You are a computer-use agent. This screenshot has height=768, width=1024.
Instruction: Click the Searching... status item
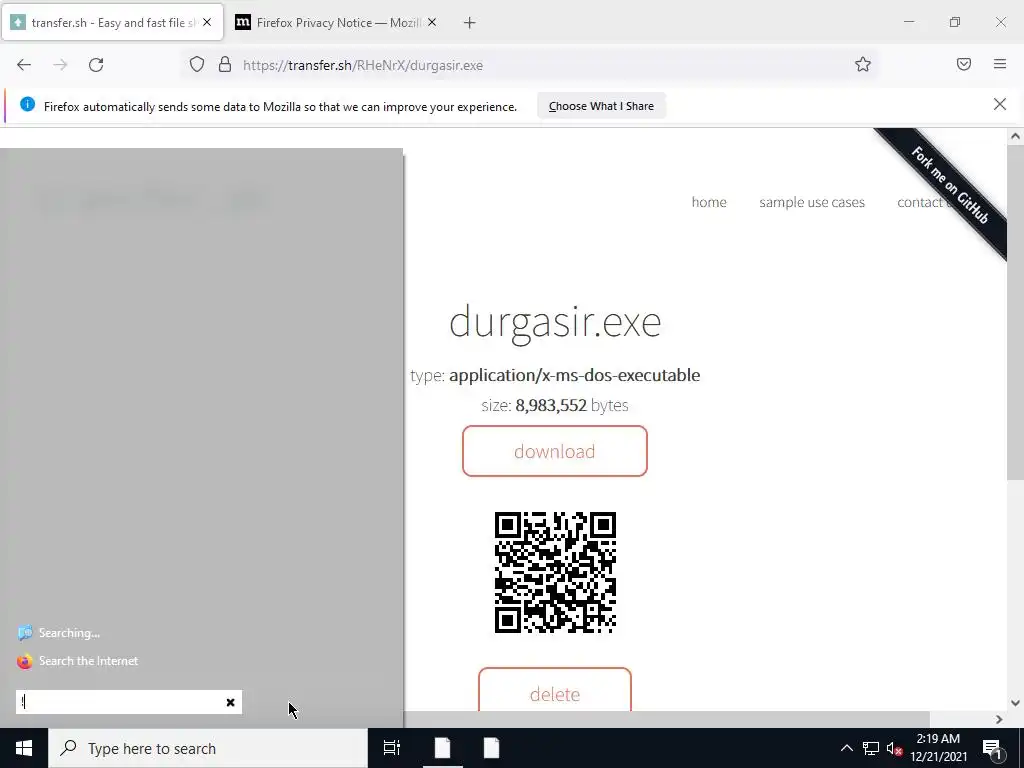(x=59, y=633)
